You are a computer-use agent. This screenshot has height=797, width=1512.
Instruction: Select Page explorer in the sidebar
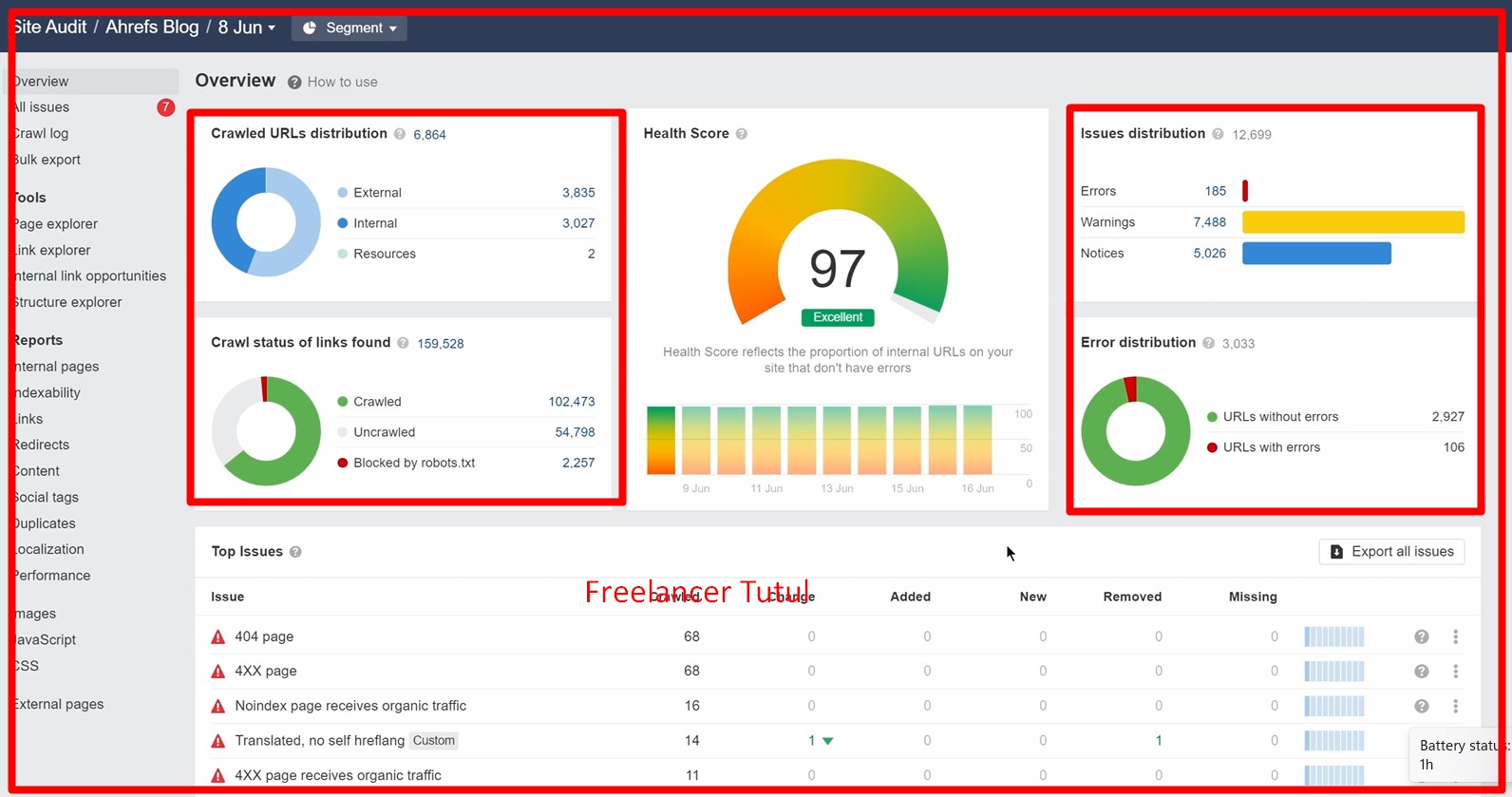[55, 224]
